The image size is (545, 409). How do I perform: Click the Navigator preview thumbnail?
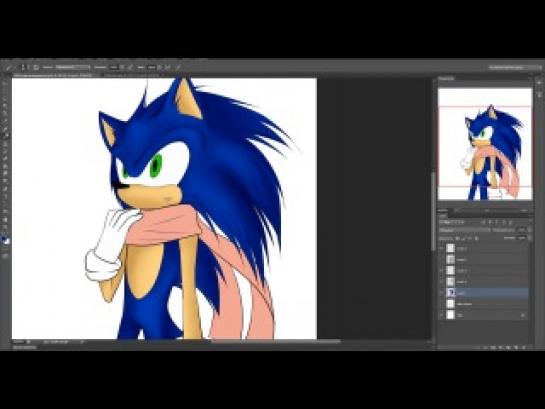click(x=485, y=144)
